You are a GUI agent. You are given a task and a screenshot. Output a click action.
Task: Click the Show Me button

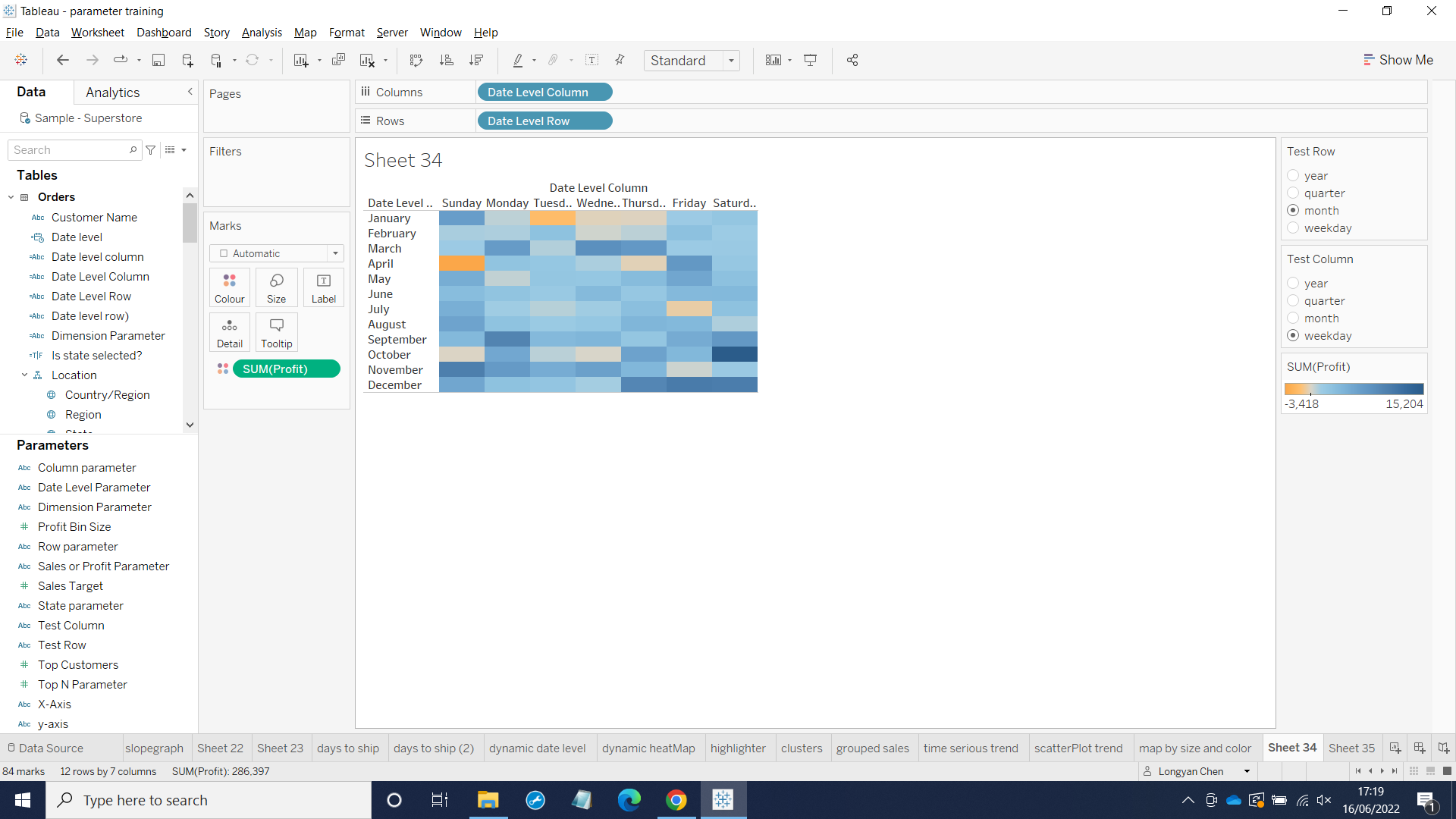(x=1398, y=60)
